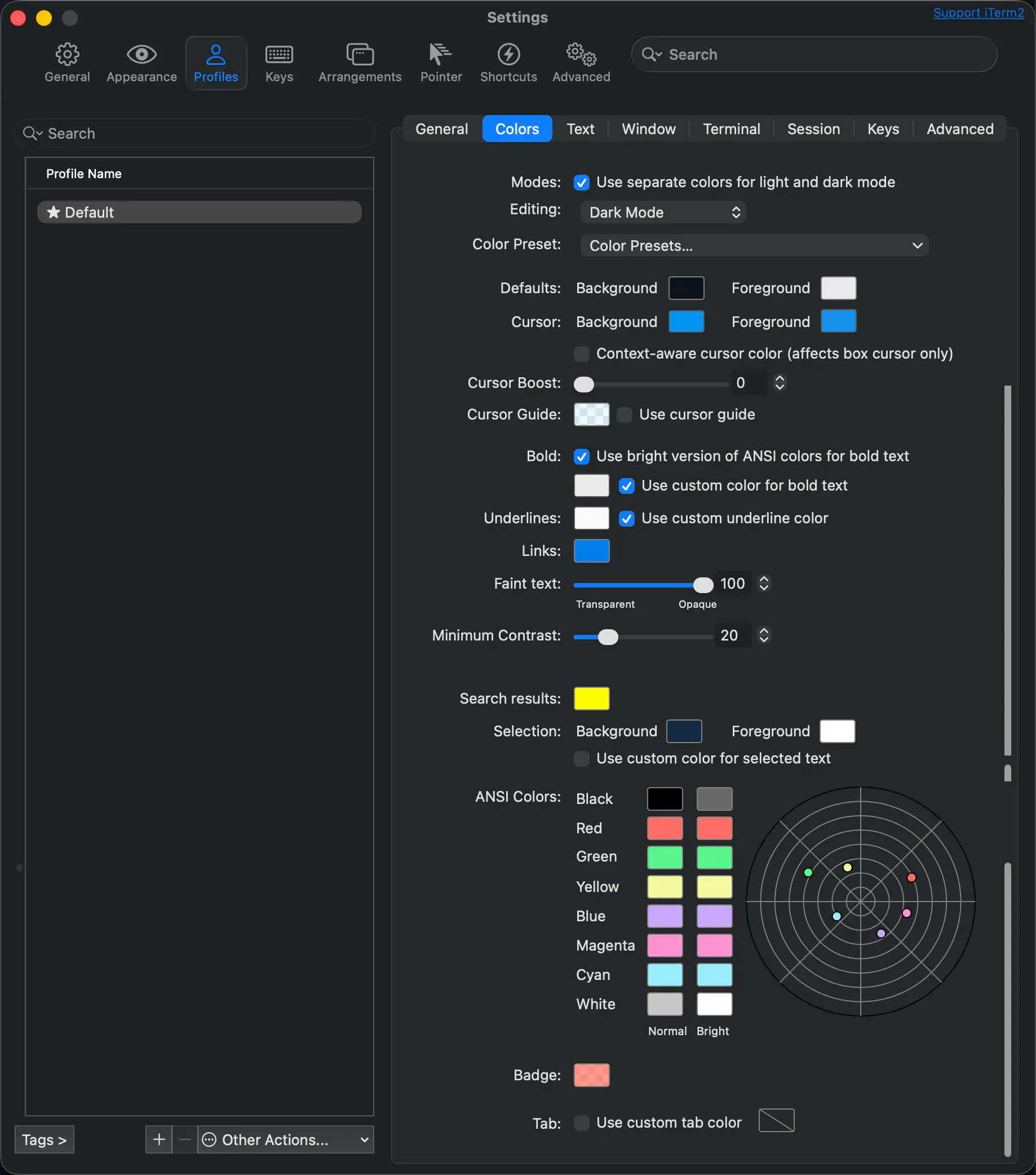Screen dimensions: 1036x1175
Task: Open the General settings gear icon
Action: [x=67, y=55]
